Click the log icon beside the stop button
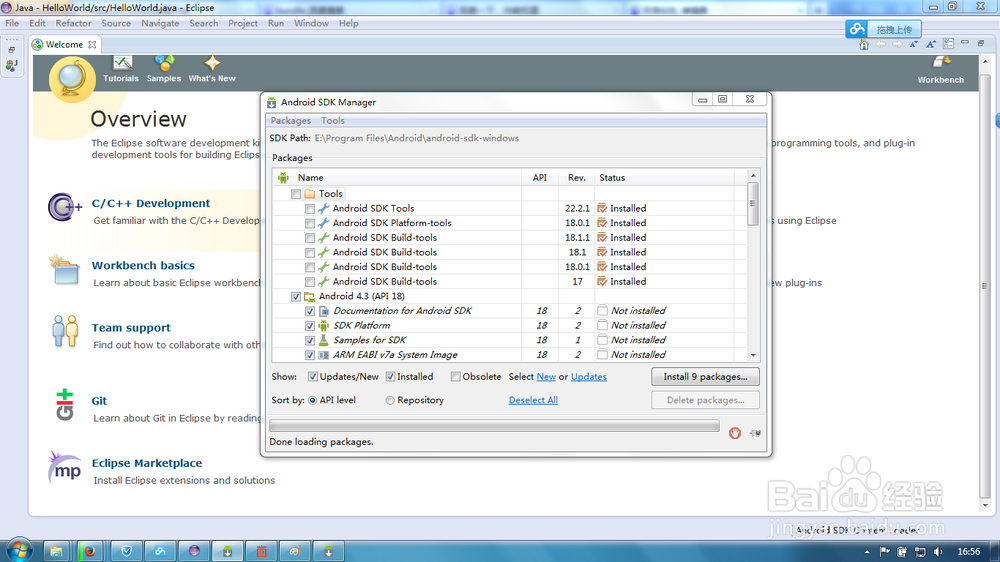This screenshot has height=562, width=1000. [x=755, y=433]
